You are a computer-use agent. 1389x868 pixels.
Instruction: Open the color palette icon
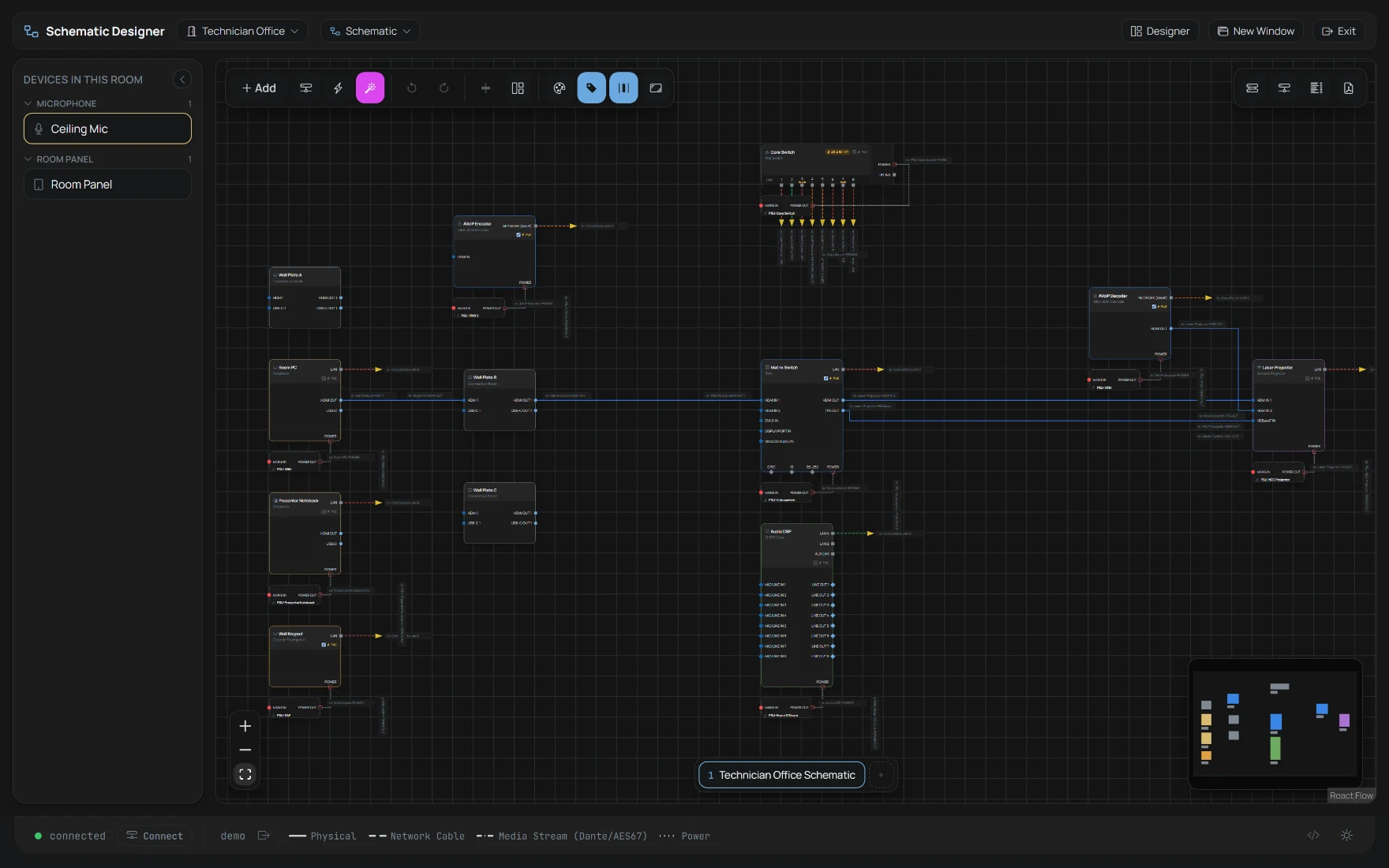pos(560,88)
